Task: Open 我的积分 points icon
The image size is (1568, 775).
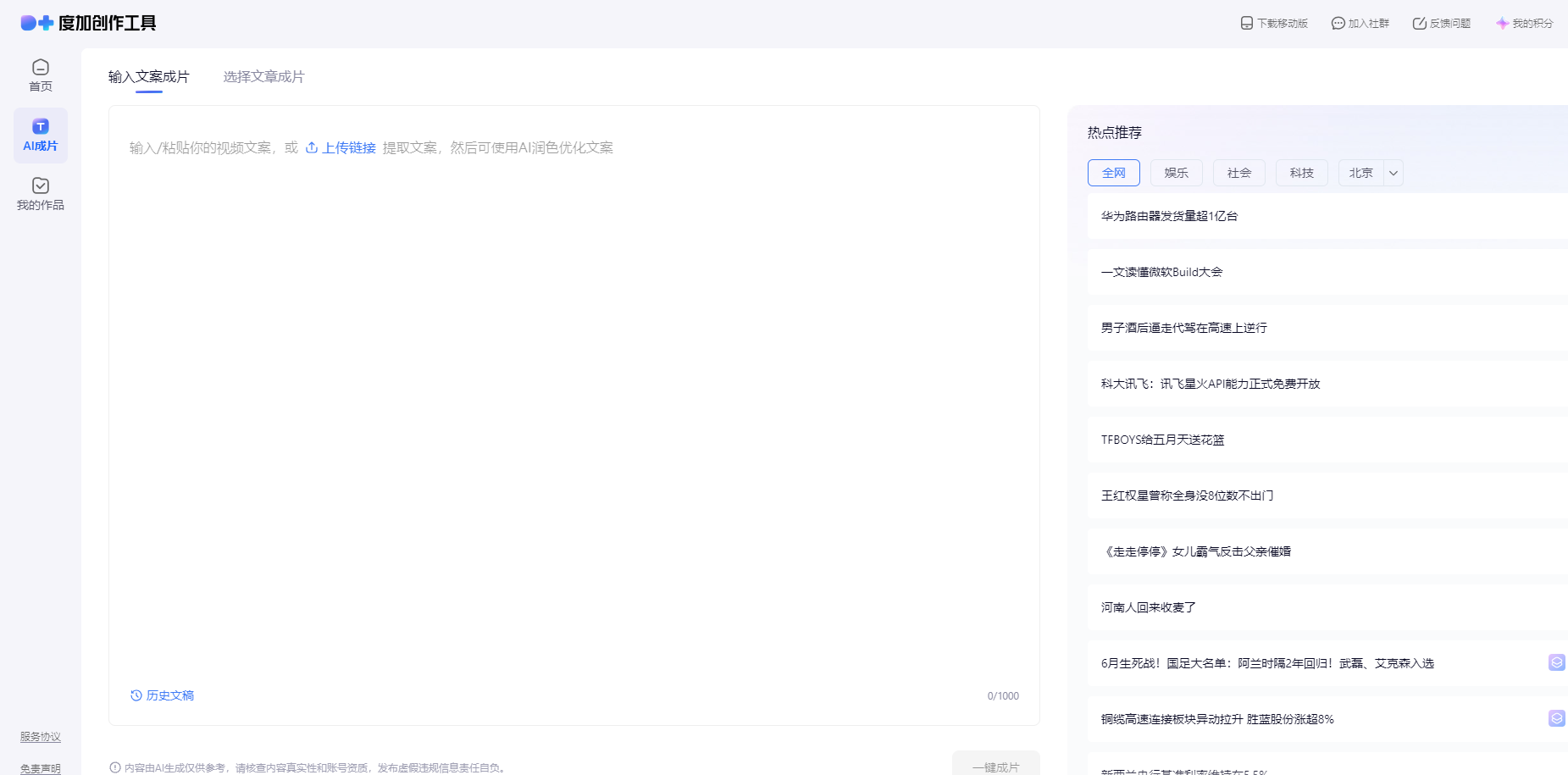Action: (x=1502, y=24)
